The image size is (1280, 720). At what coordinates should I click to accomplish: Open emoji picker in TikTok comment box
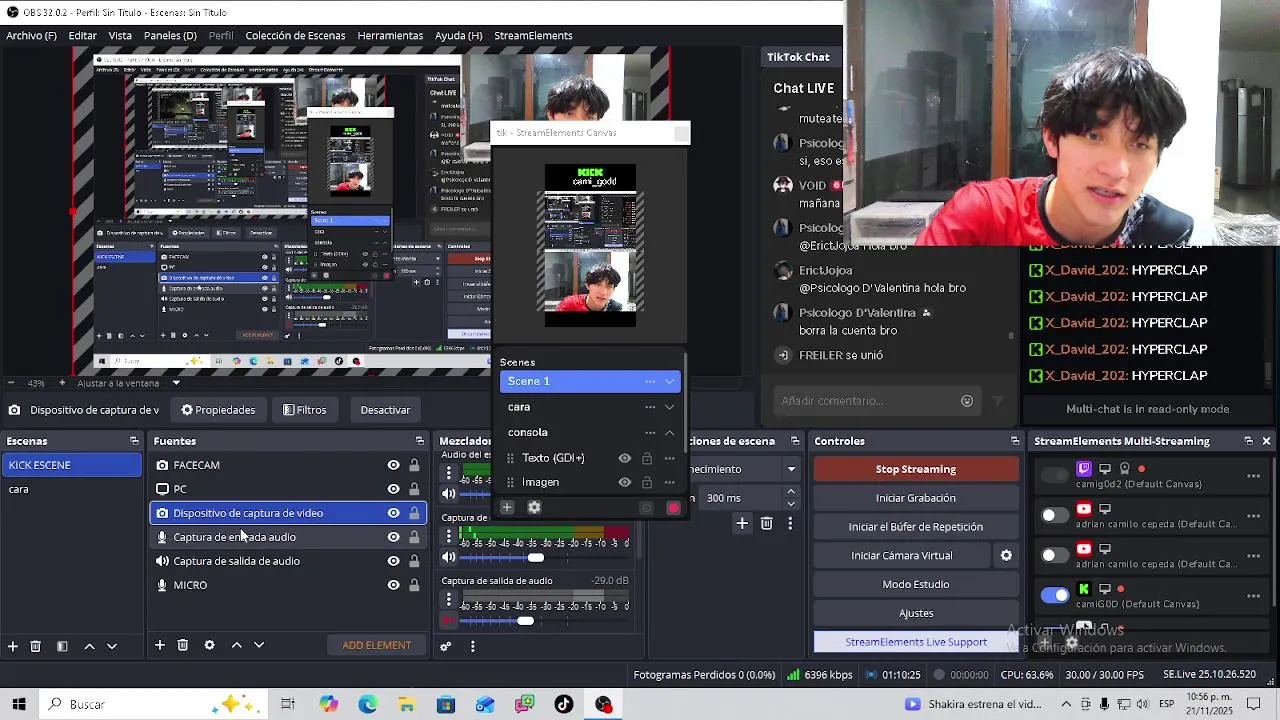click(x=967, y=401)
